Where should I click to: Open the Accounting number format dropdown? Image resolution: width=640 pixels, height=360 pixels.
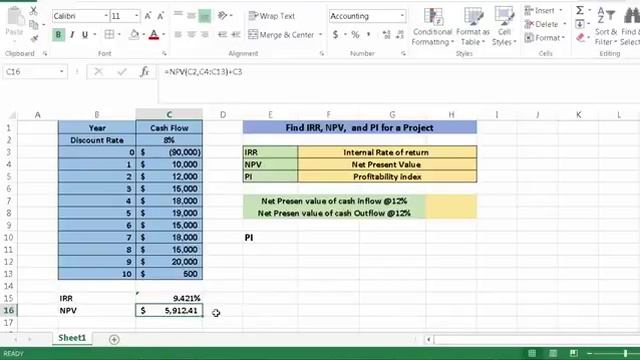[x=402, y=16]
